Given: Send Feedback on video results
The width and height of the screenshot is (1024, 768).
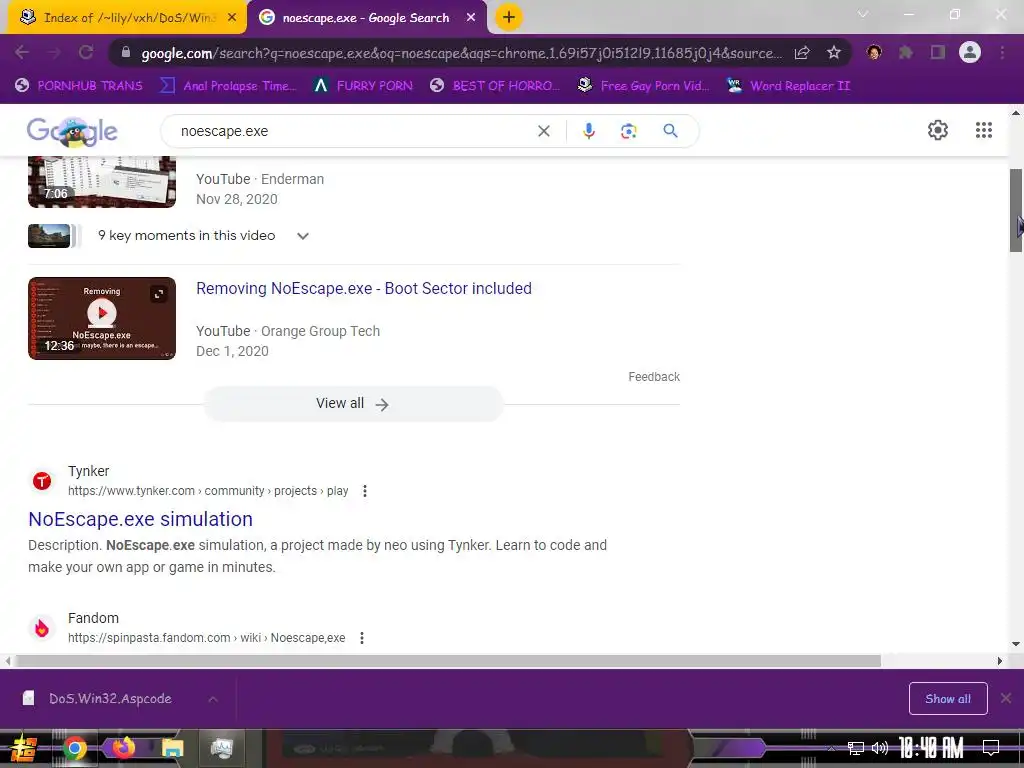Looking at the screenshot, I should (654, 377).
